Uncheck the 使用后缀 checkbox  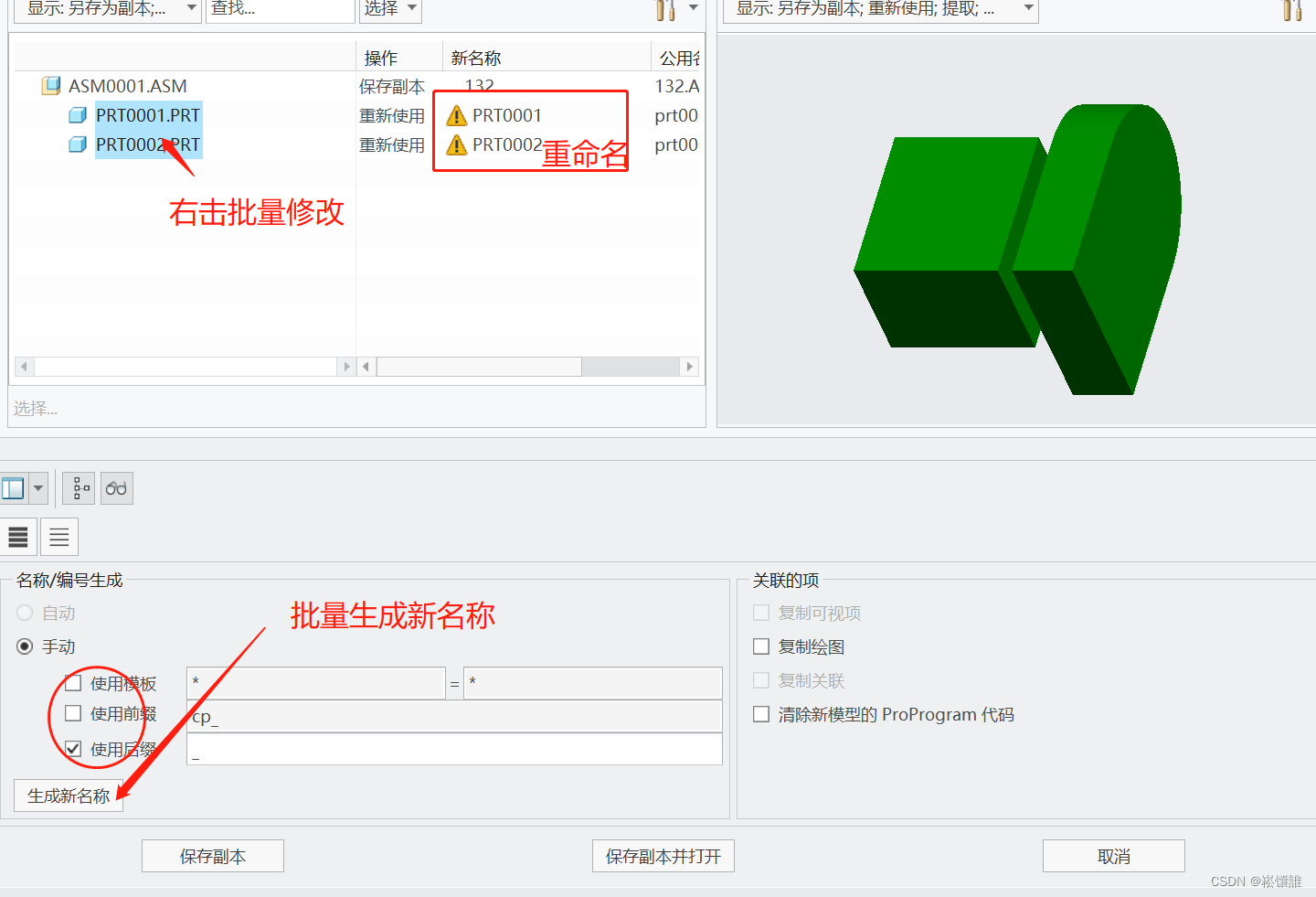tap(73, 749)
